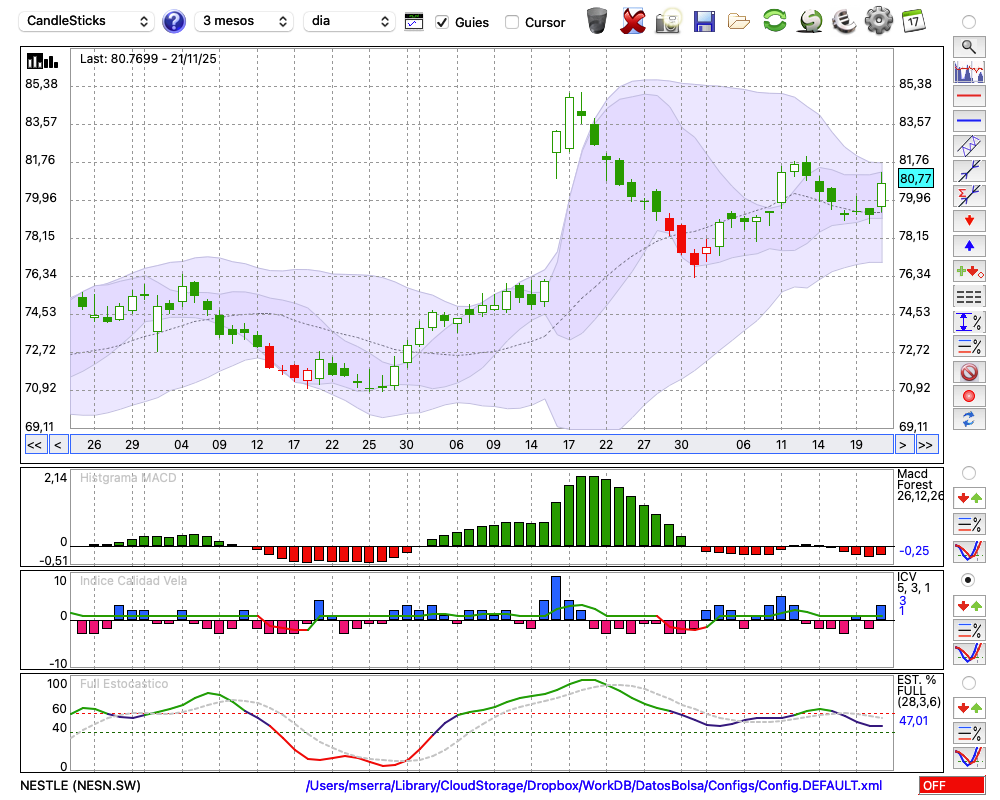Image resolution: width=1000 pixels, height=800 pixels.
Task: Open the calendar date icon
Action: point(913,21)
